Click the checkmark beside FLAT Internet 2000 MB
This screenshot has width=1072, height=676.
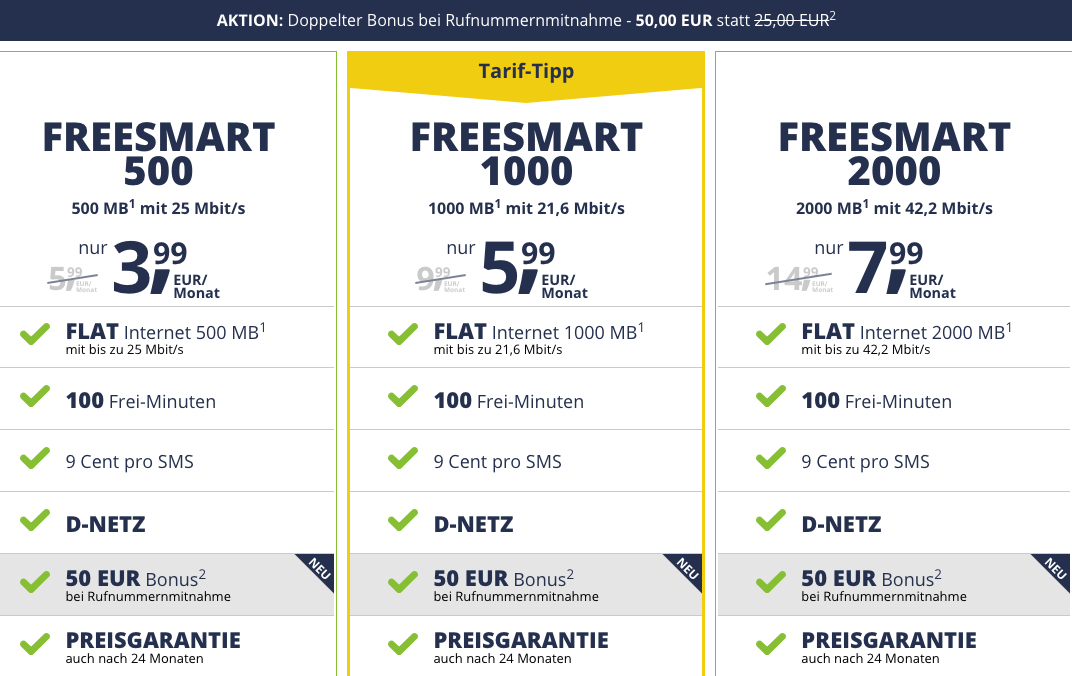point(771,335)
